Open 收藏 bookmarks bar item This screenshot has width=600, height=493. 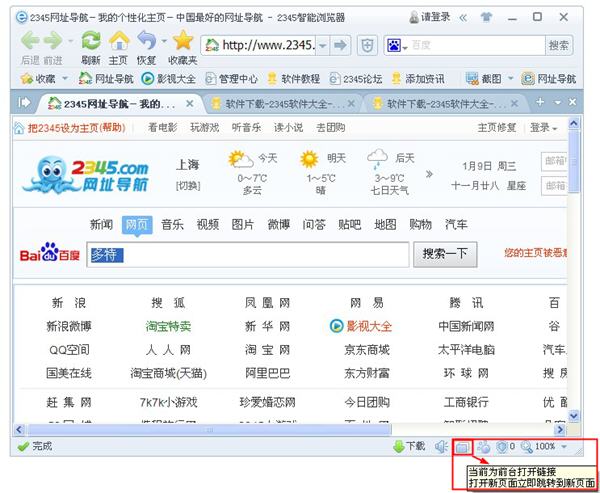[x=39, y=79]
